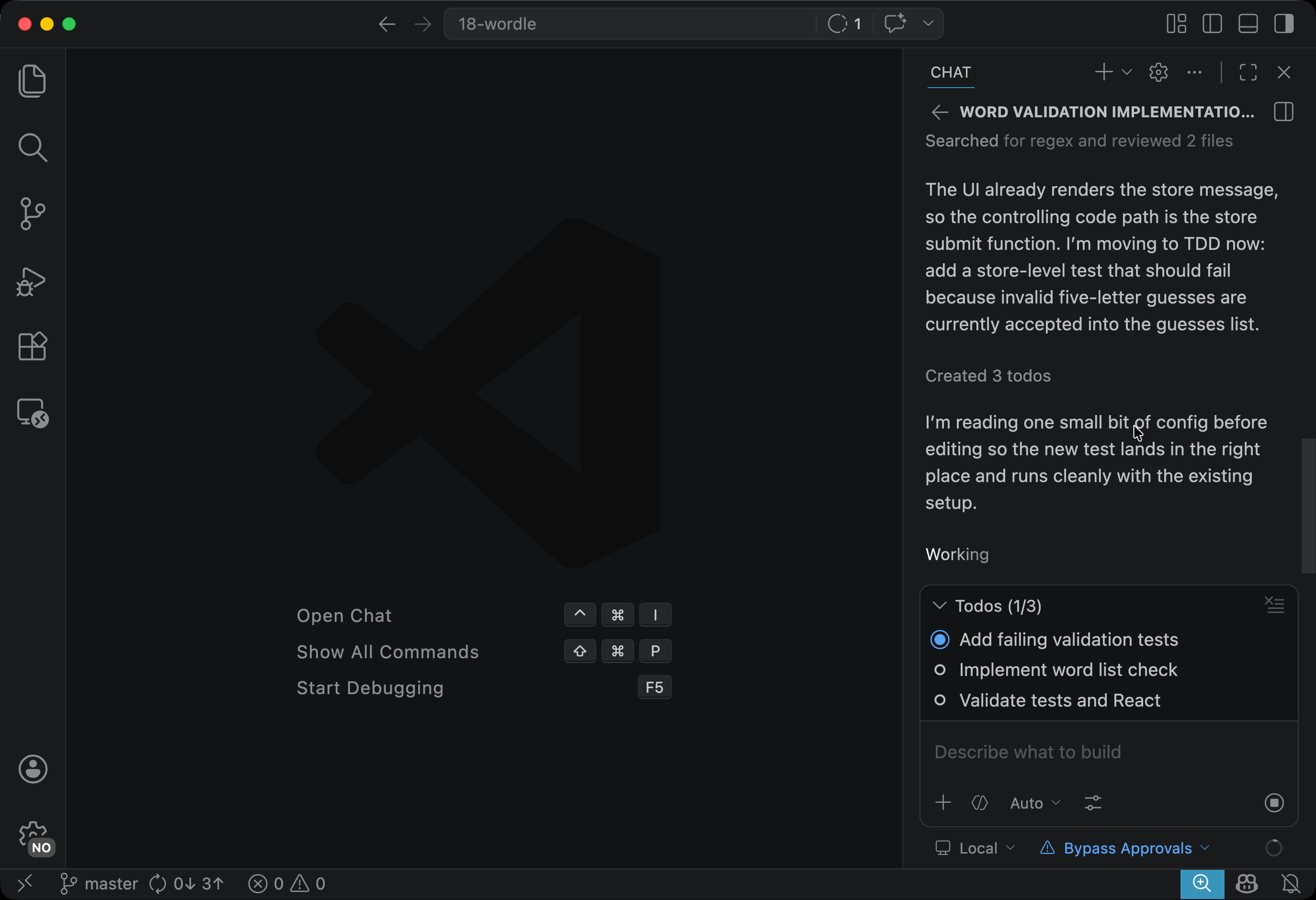The width and height of the screenshot is (1316, 900).
Task: Go back in navigation history
Action: coord(387,24)
